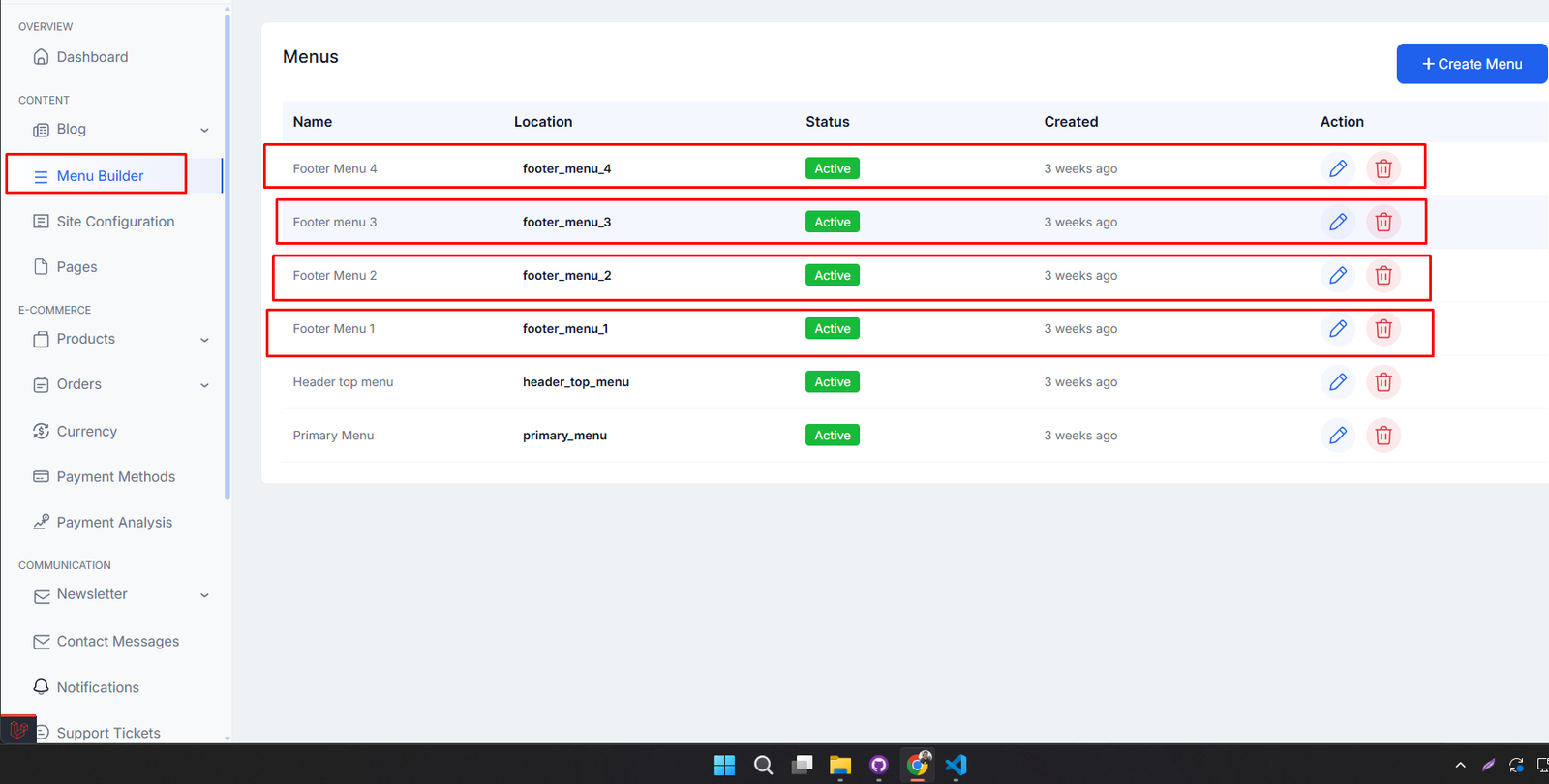Open the Currency settings
Screen dimensions: 1549x784
pyautogui.click(x=86, y=432)
